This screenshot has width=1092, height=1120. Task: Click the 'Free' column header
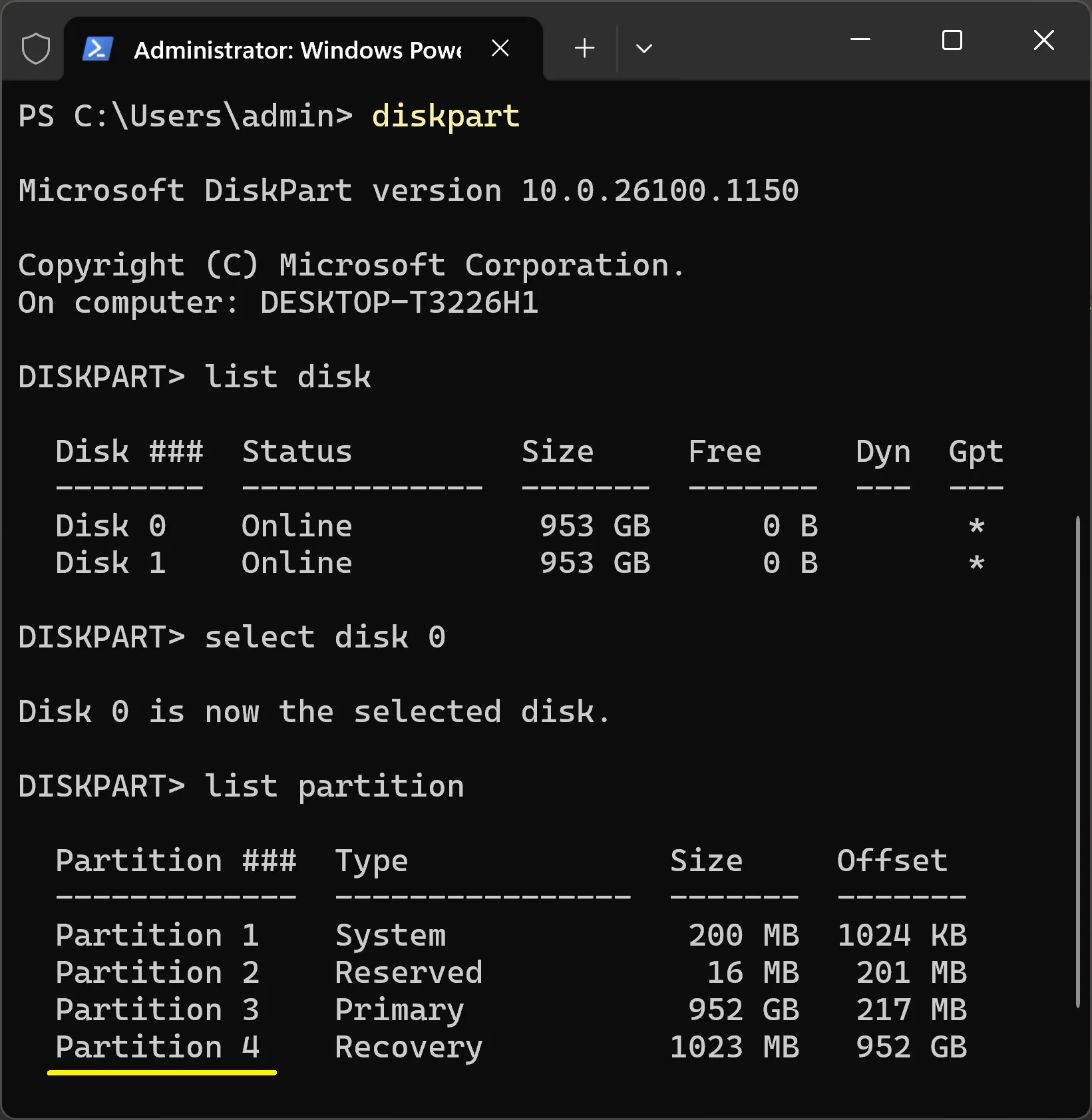tap(725, 451)
